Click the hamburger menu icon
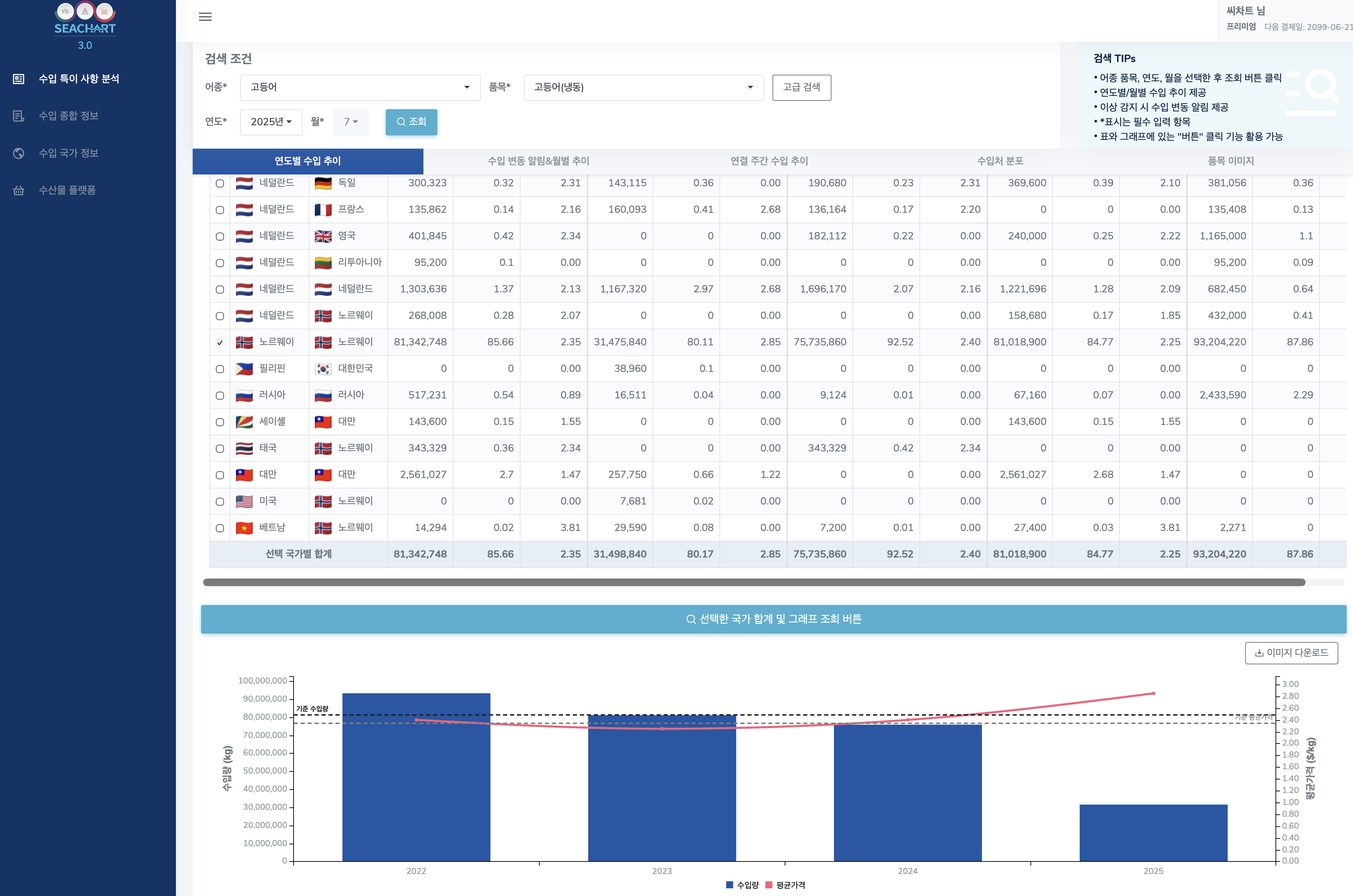Image resolution: width=1353 pixels, height=896 pixels. [x=205, y=16]
